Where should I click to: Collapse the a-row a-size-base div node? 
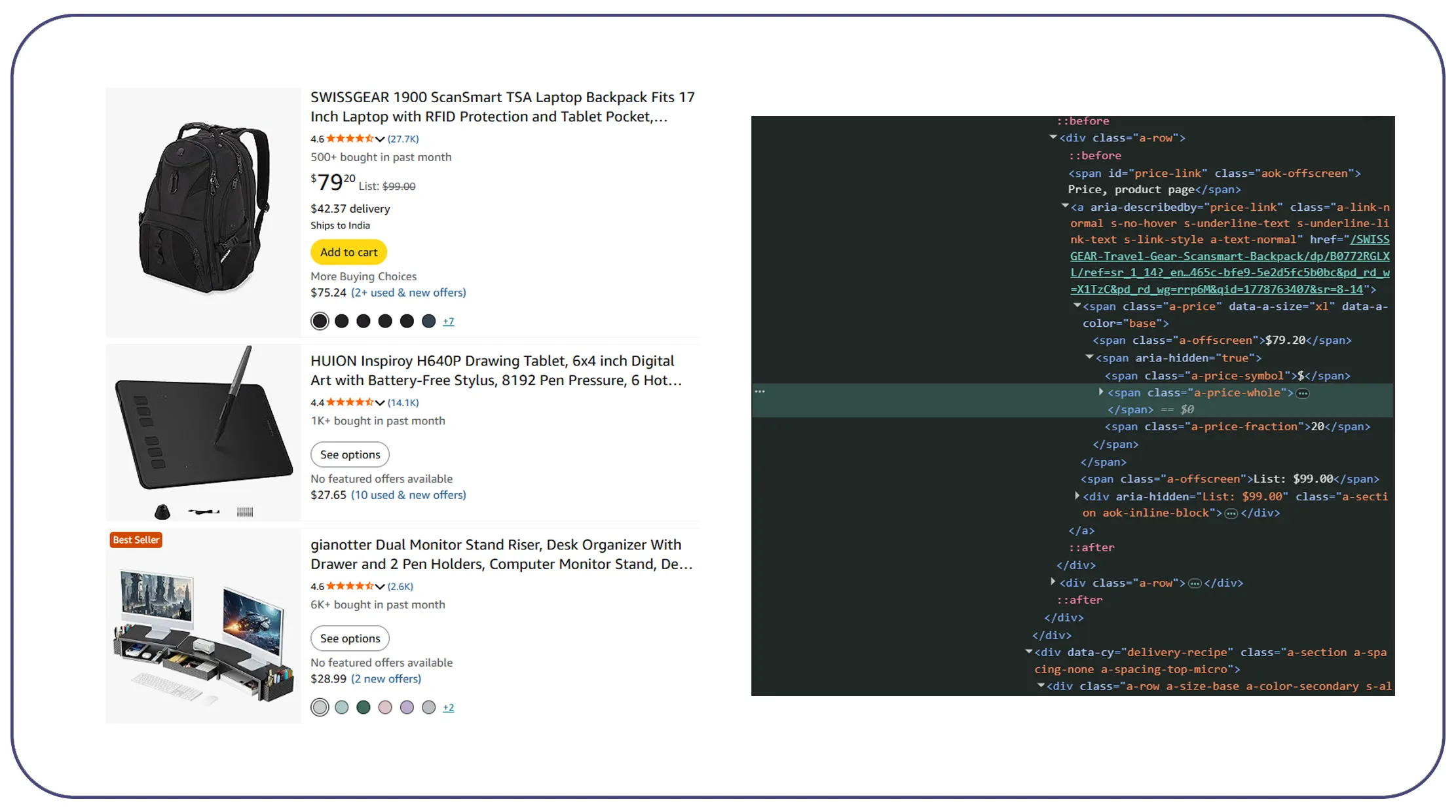coord(1041,686)
